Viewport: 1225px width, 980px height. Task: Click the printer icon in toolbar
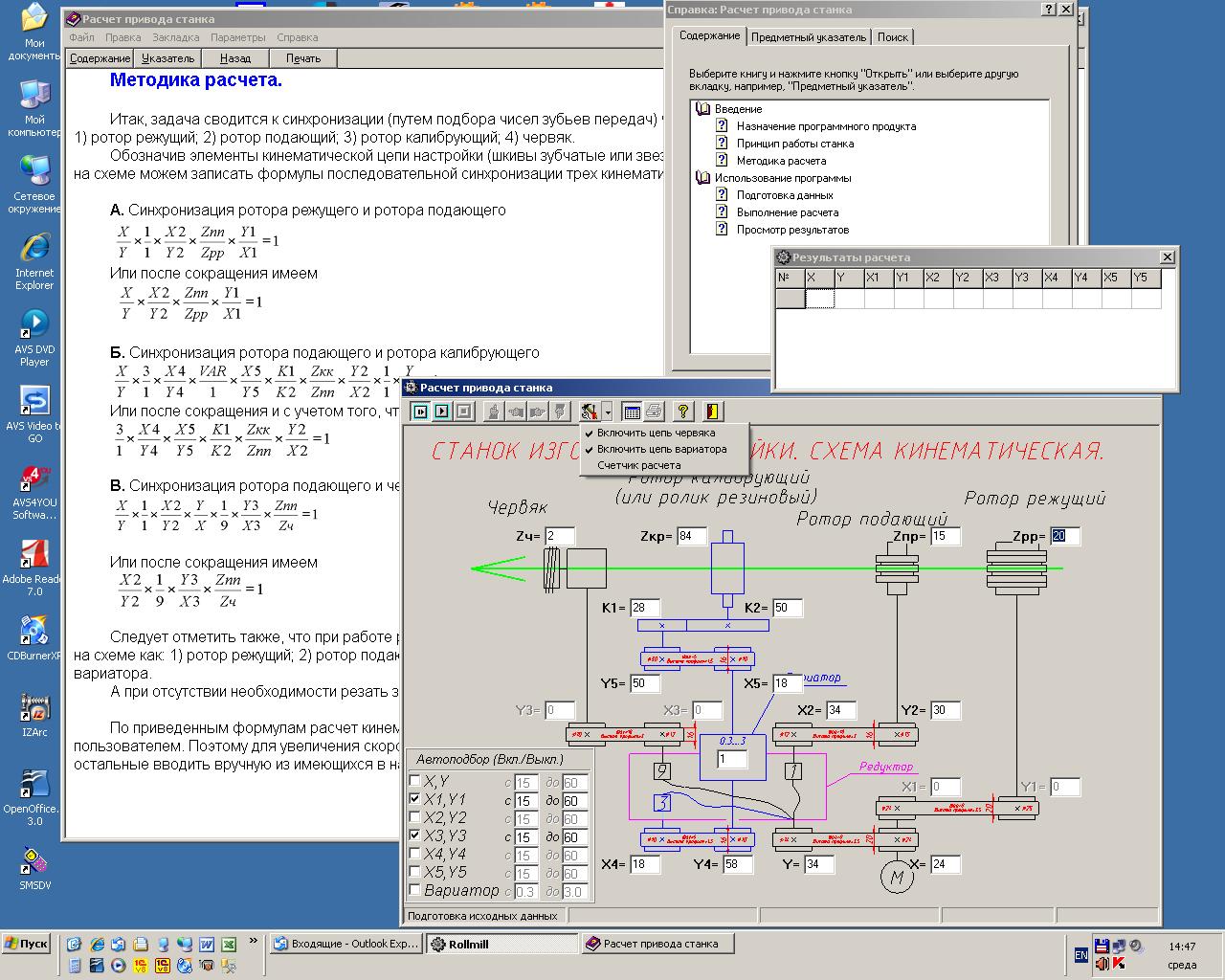click(654, 412)
